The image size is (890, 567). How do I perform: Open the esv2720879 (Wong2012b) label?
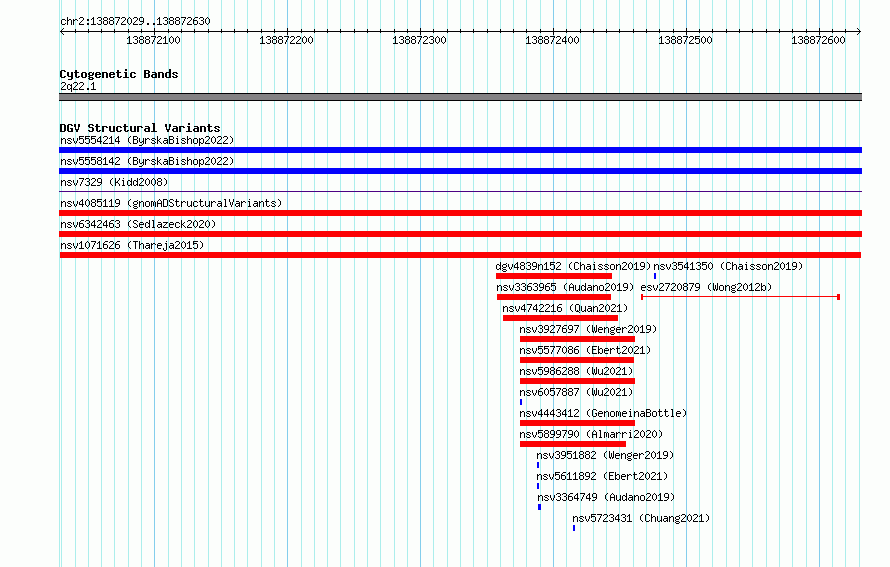click(706, 287)
